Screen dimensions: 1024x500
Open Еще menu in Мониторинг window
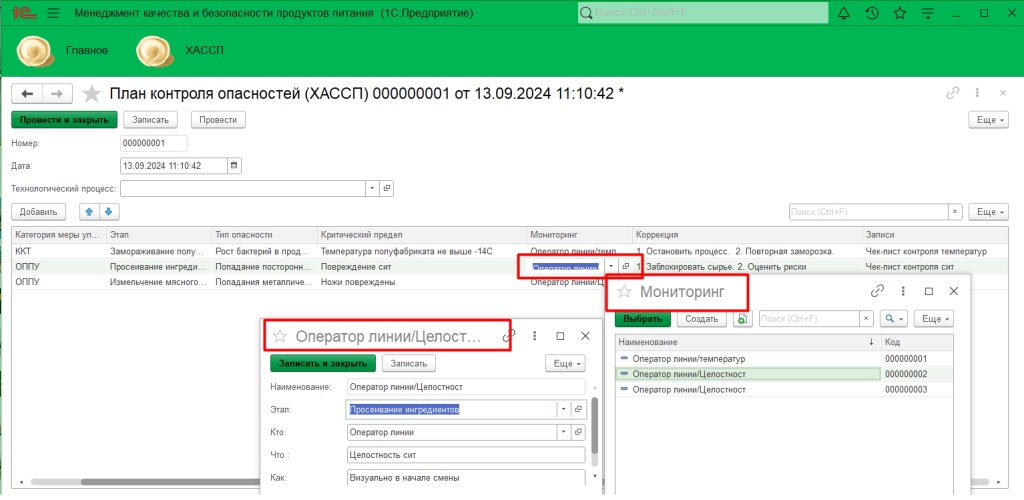tap(933, 319)
